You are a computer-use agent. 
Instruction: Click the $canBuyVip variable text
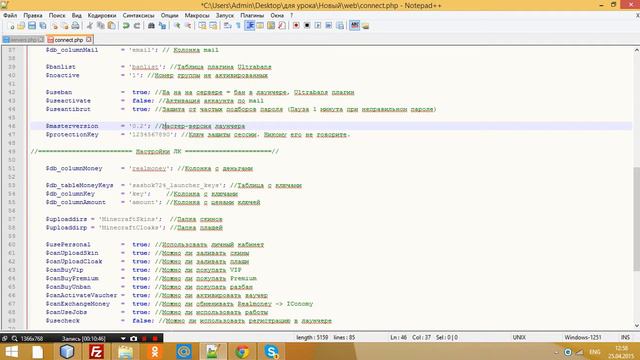[x=64, y=270]
